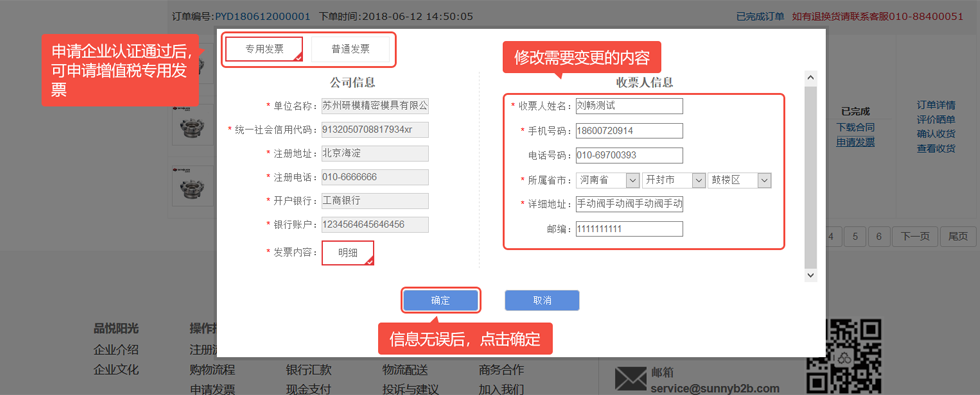Click the 单位名称 company name field
This screenshot has height=395, width=980.
click(x=375, y=105)
